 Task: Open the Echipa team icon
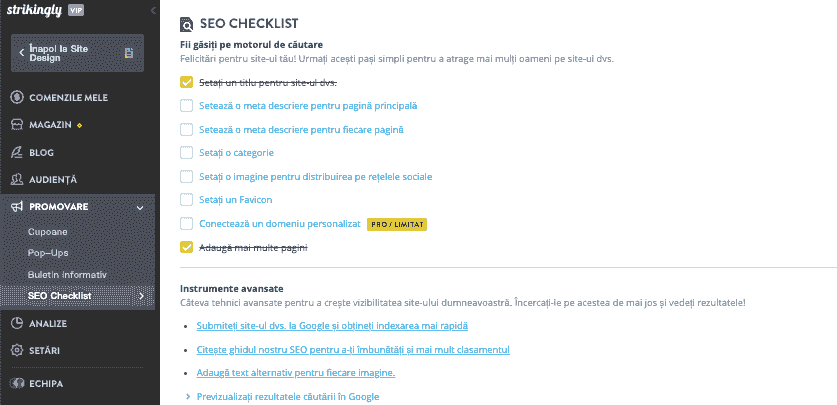coord(17,384)
